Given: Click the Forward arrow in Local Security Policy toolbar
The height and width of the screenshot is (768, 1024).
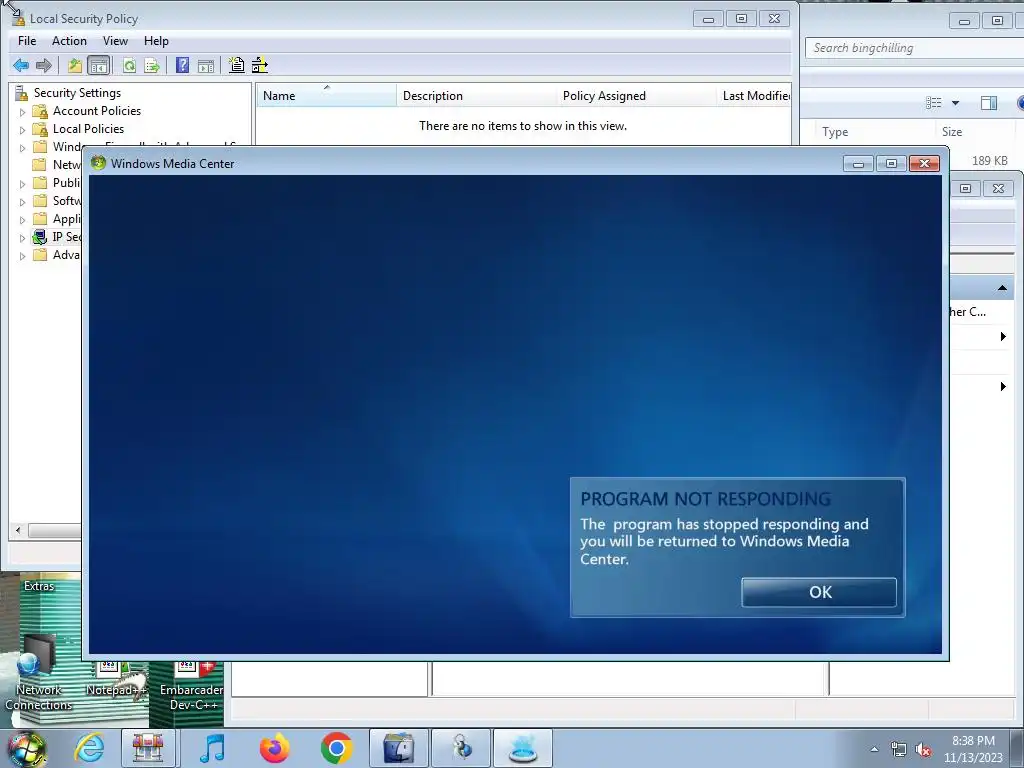Looking at the screenshot, I should (x=44, y=65).
